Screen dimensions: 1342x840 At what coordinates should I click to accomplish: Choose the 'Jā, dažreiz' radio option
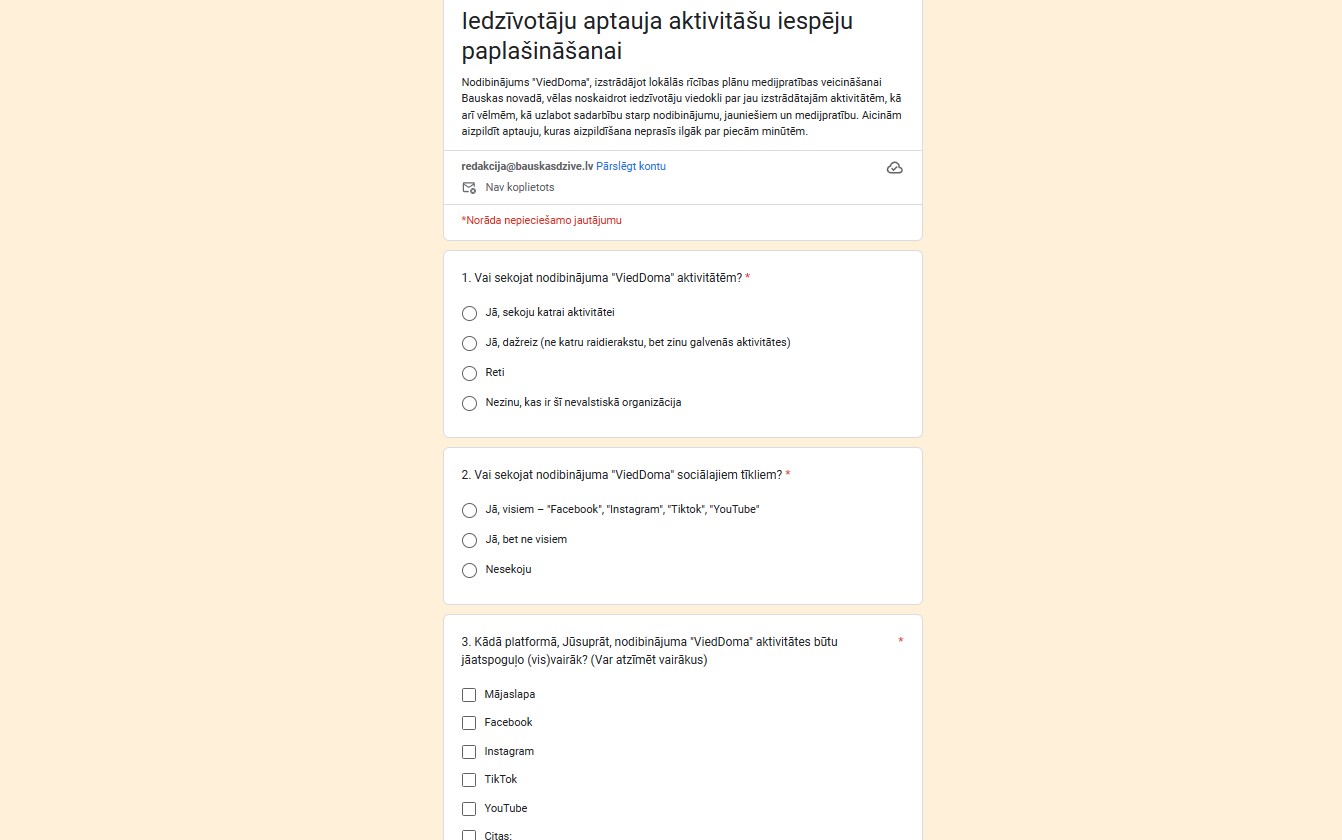tap(469, 343)
